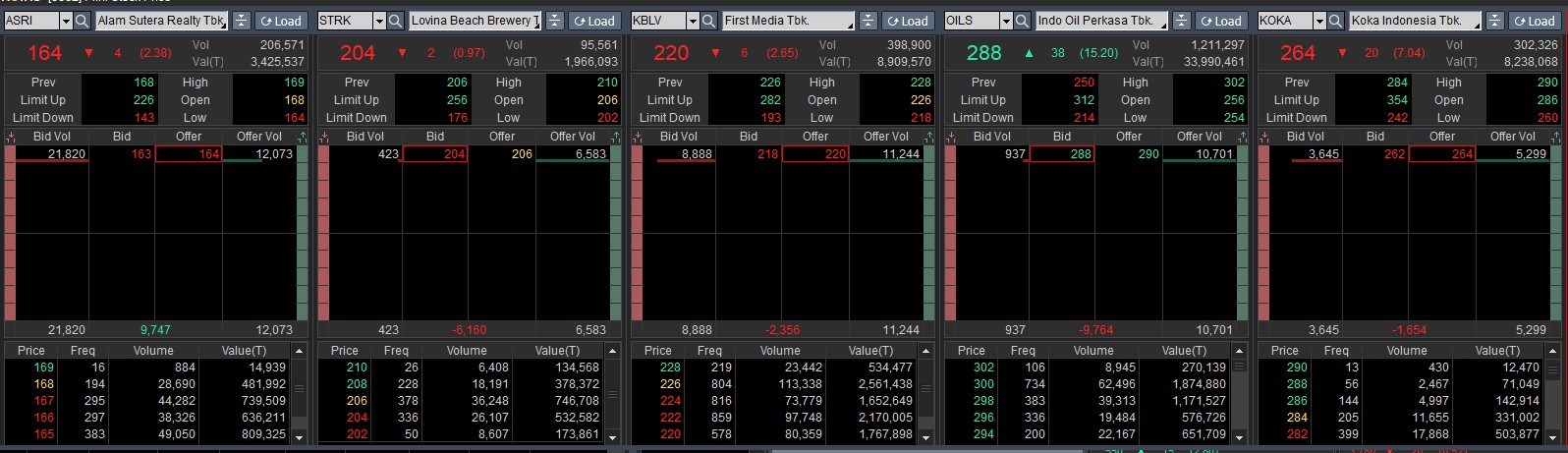Click the red down-arrow icon beside ASRI Bid Vol
Image resolution: width=1568 pixels, height=453 pixels.
click(10, 137)
